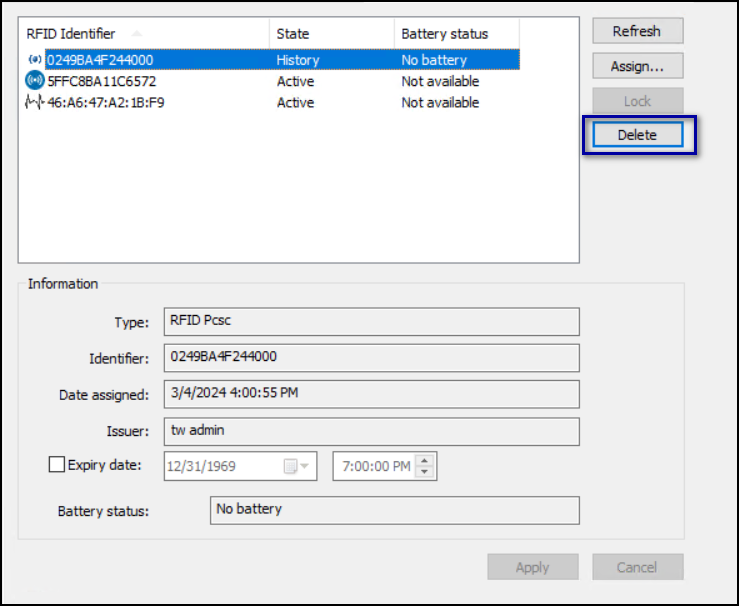Click into the Identifier text field
The image size is (739, 606).
371,358
